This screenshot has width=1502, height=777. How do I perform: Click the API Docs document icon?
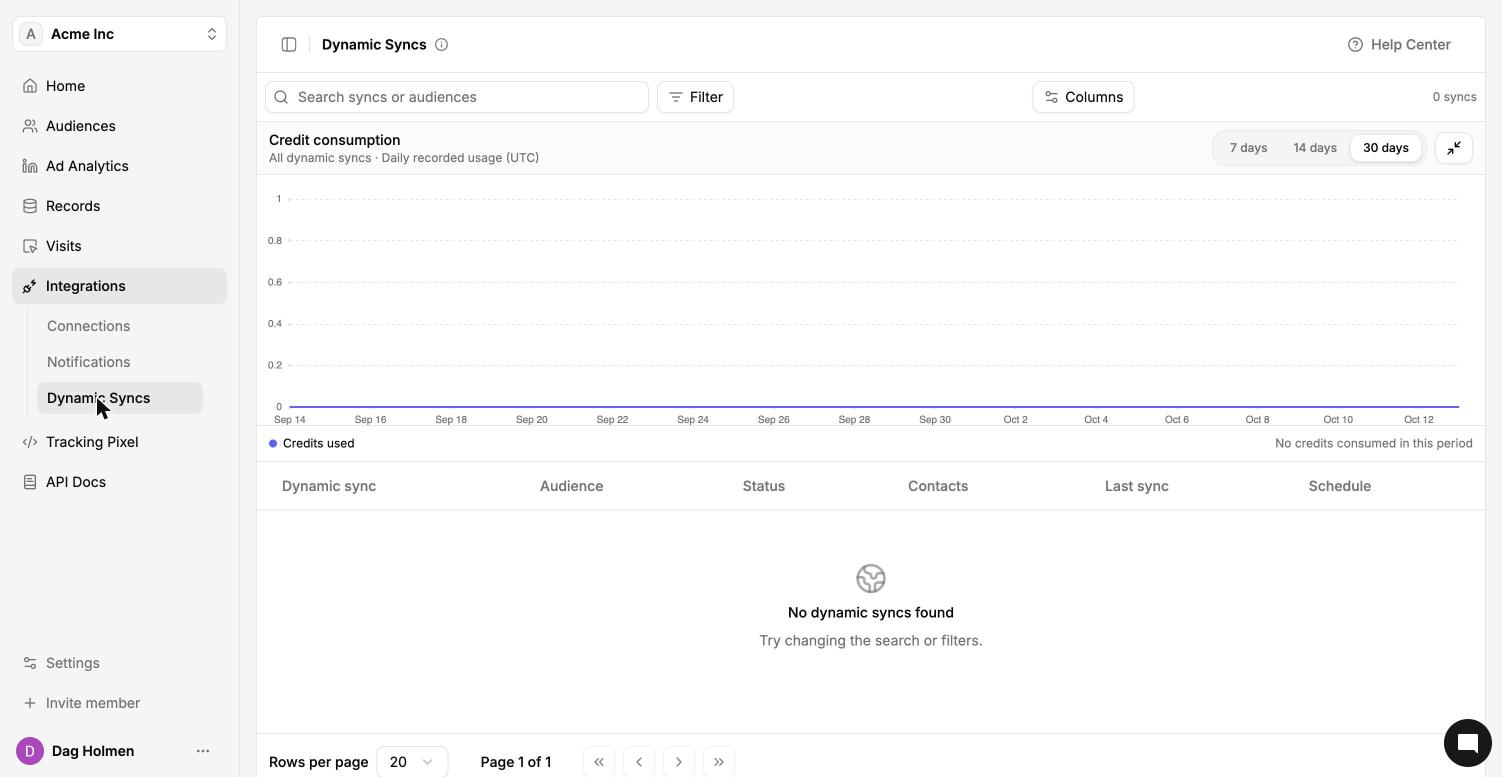30,482
